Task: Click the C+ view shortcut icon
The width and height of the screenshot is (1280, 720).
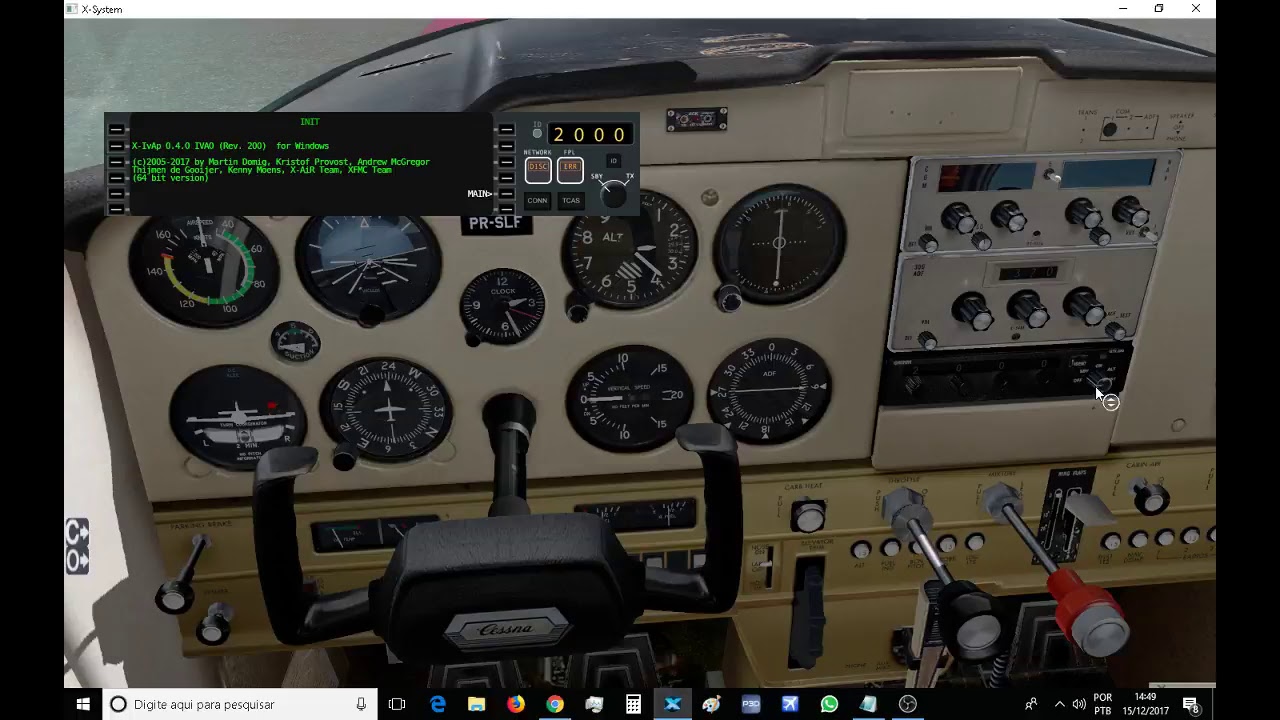Action: click(x=77, y=532)
